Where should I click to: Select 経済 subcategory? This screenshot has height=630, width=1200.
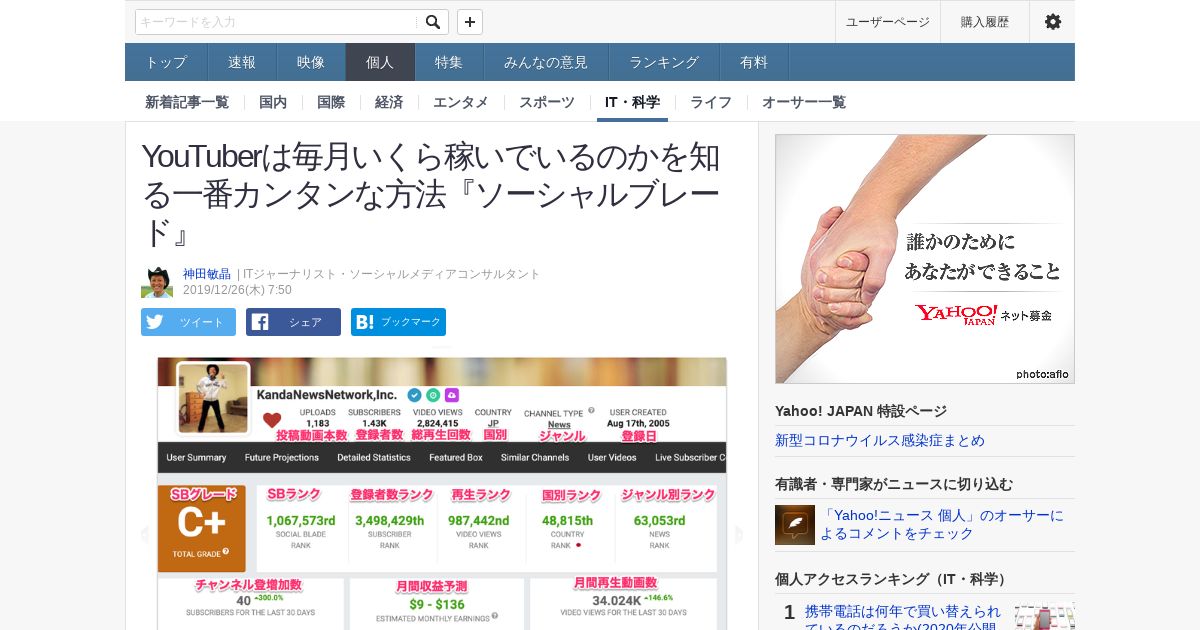coord(389,102)
